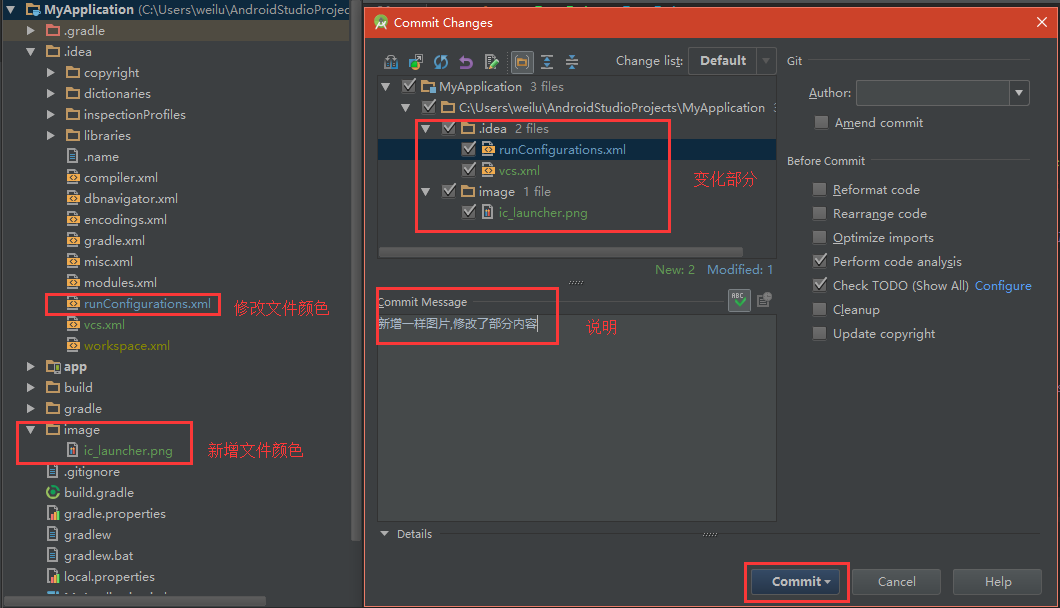Click the project tree horizontal scrollbar
1060x608 pixels.
tap(135, 601)
